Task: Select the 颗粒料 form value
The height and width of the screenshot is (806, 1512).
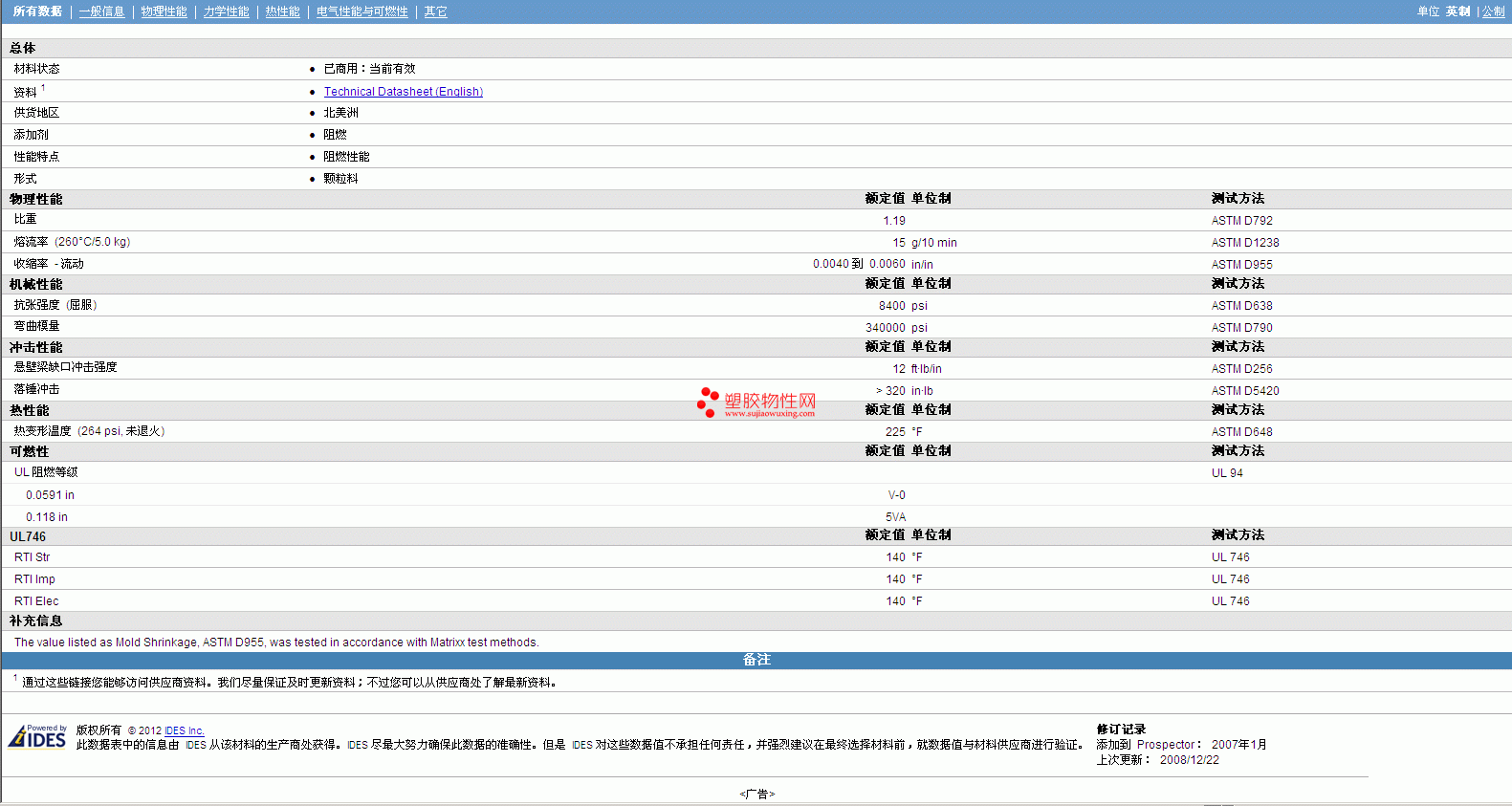Action: pos(340,179)
